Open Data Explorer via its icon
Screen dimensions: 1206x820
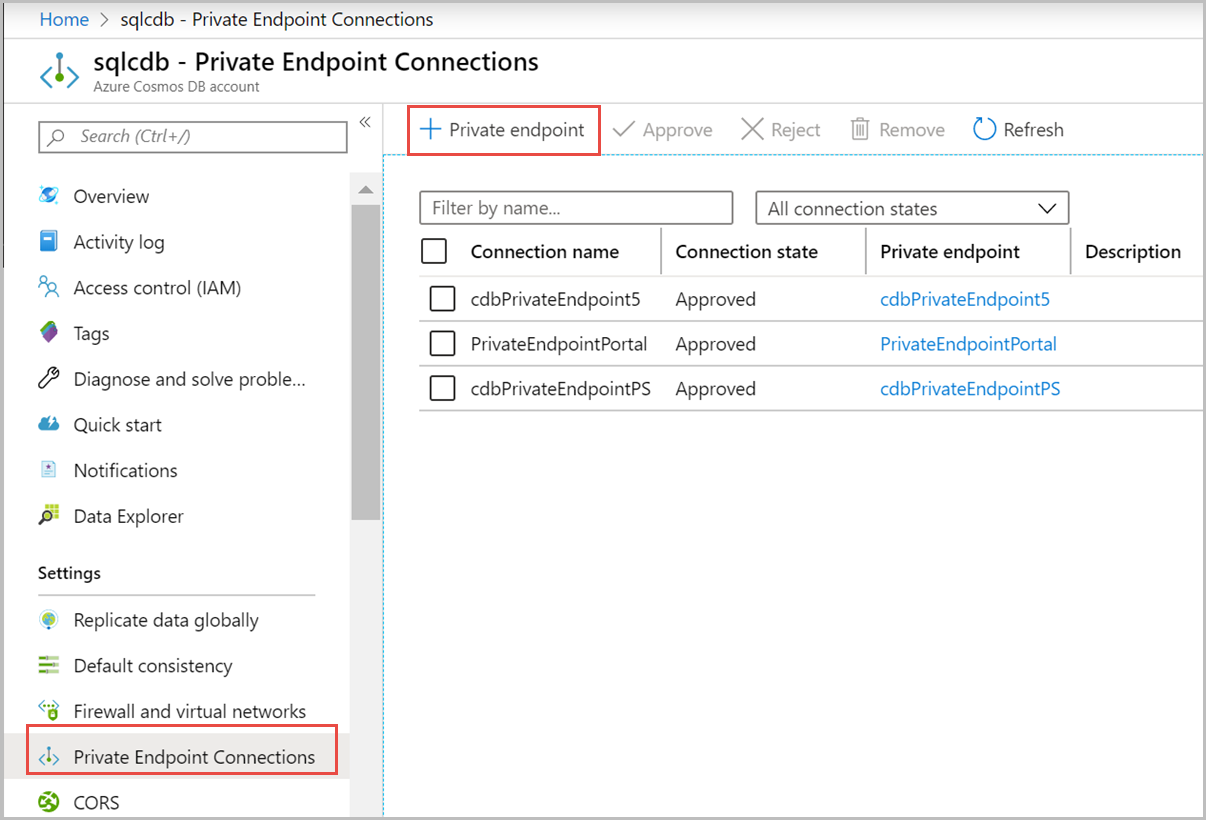coord(48,516)
